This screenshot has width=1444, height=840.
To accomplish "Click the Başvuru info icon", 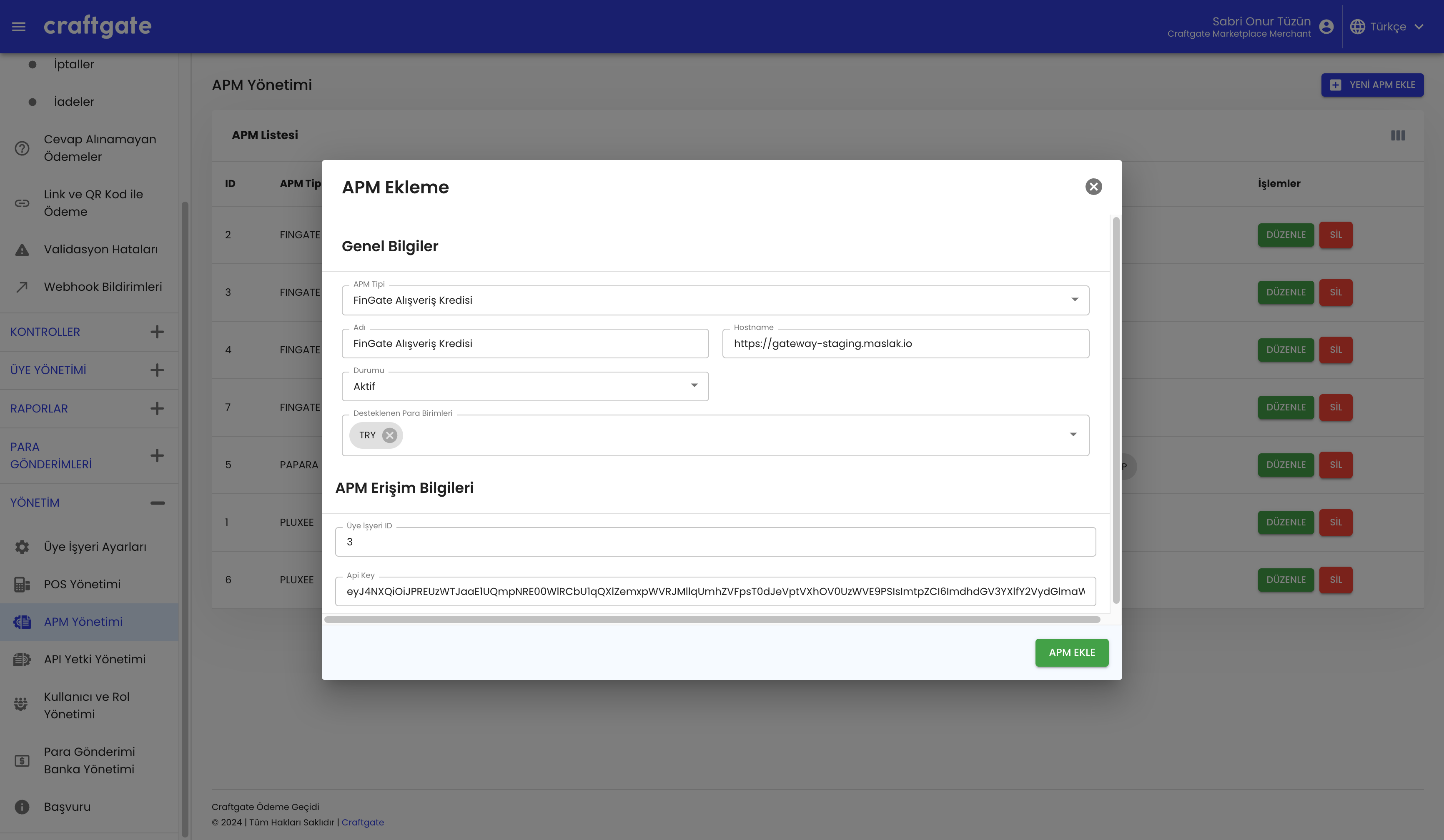I will click(22, 807).
